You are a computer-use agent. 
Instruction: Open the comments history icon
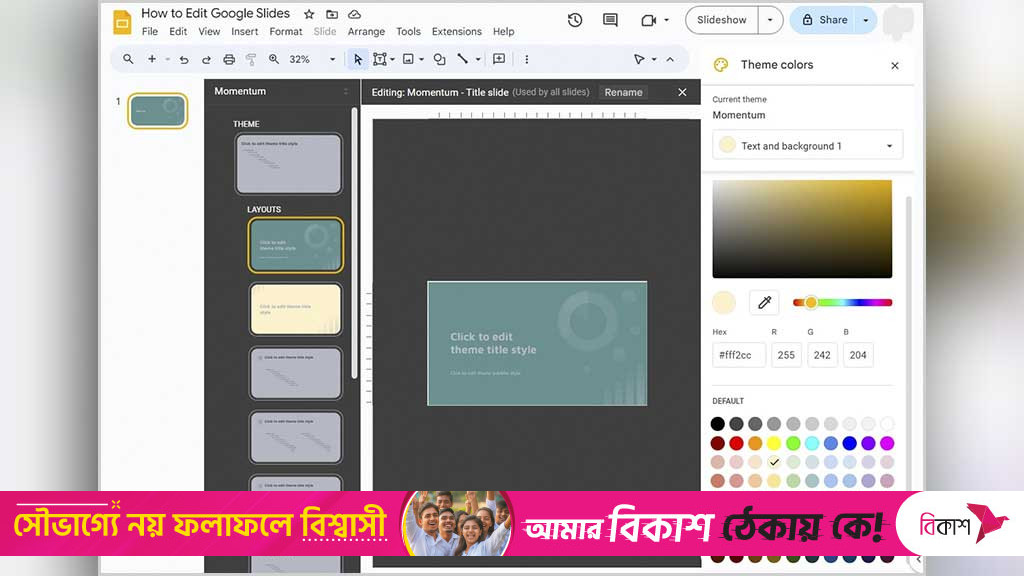pyautogui.click(x=610, y=20)
